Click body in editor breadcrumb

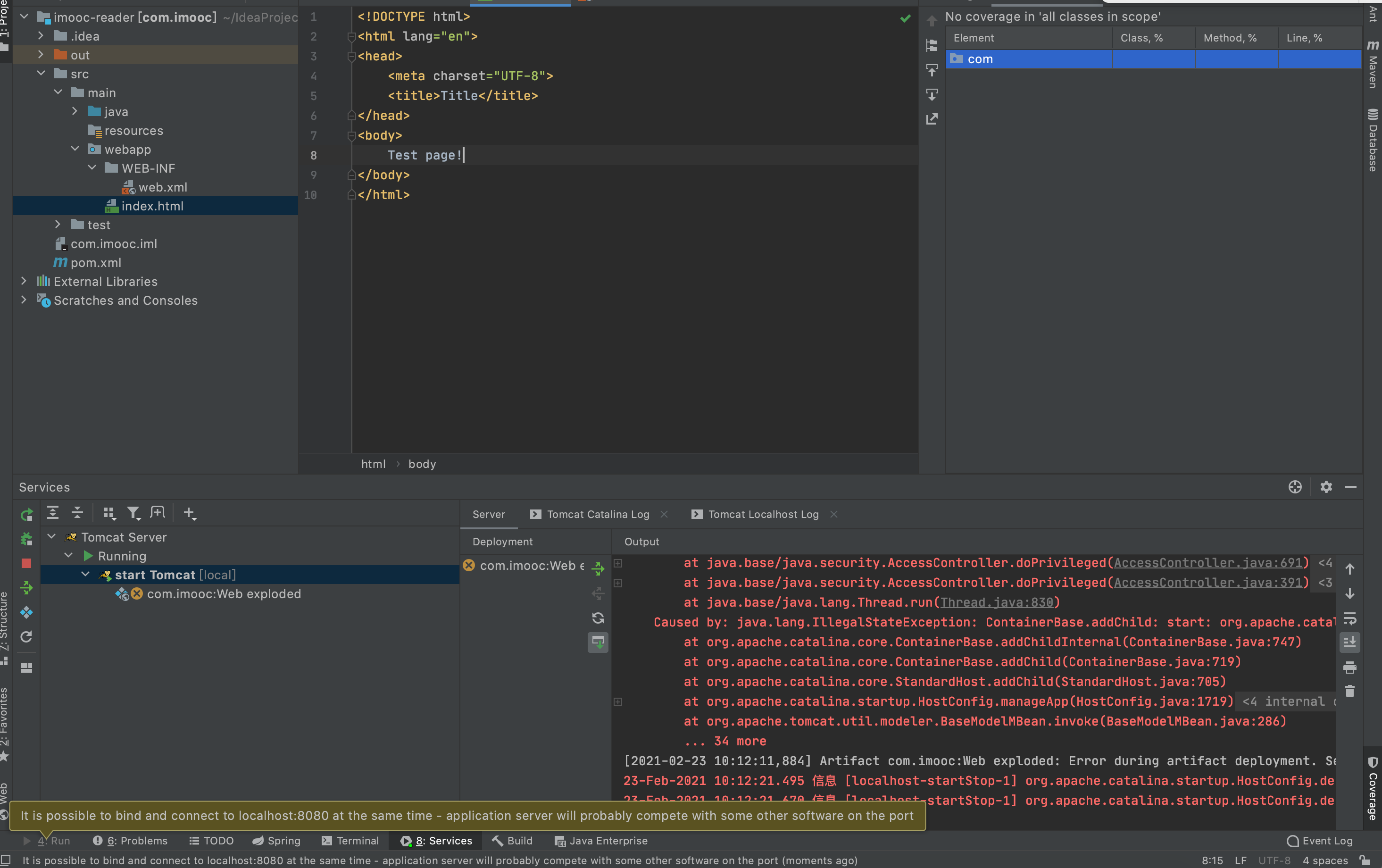(422, 464)
